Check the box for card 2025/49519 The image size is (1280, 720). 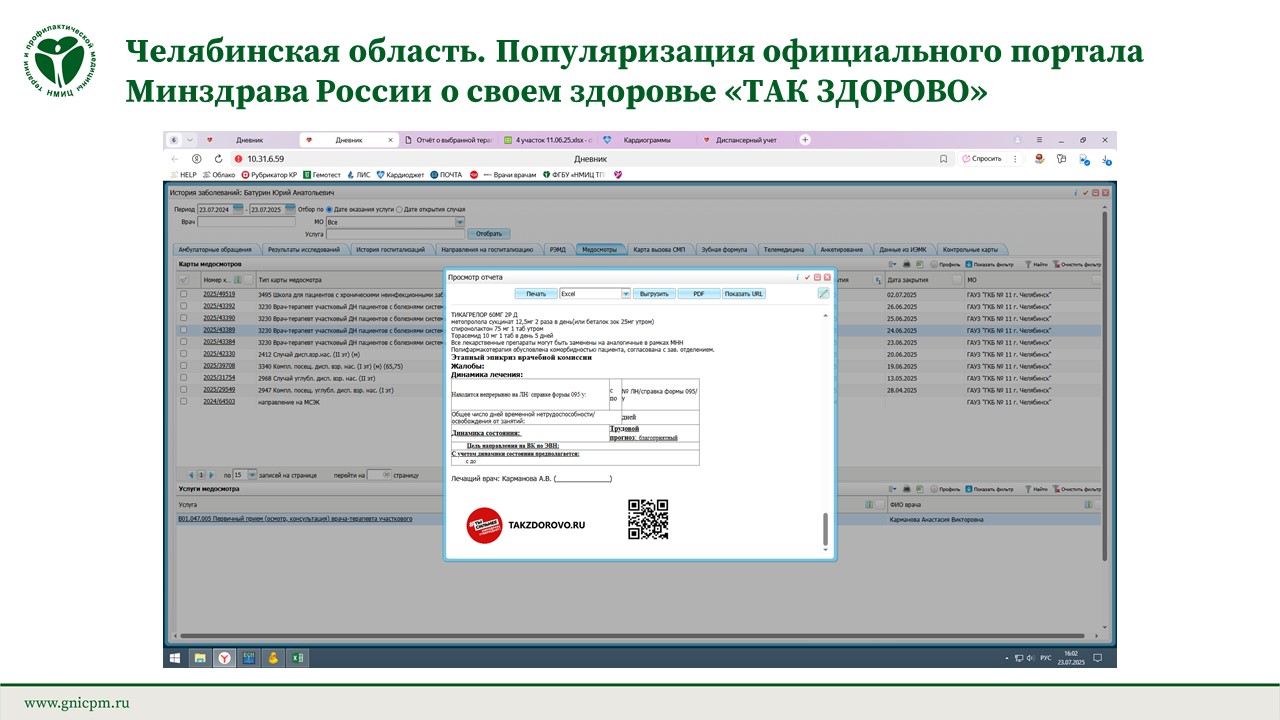[x=183, y=295]
